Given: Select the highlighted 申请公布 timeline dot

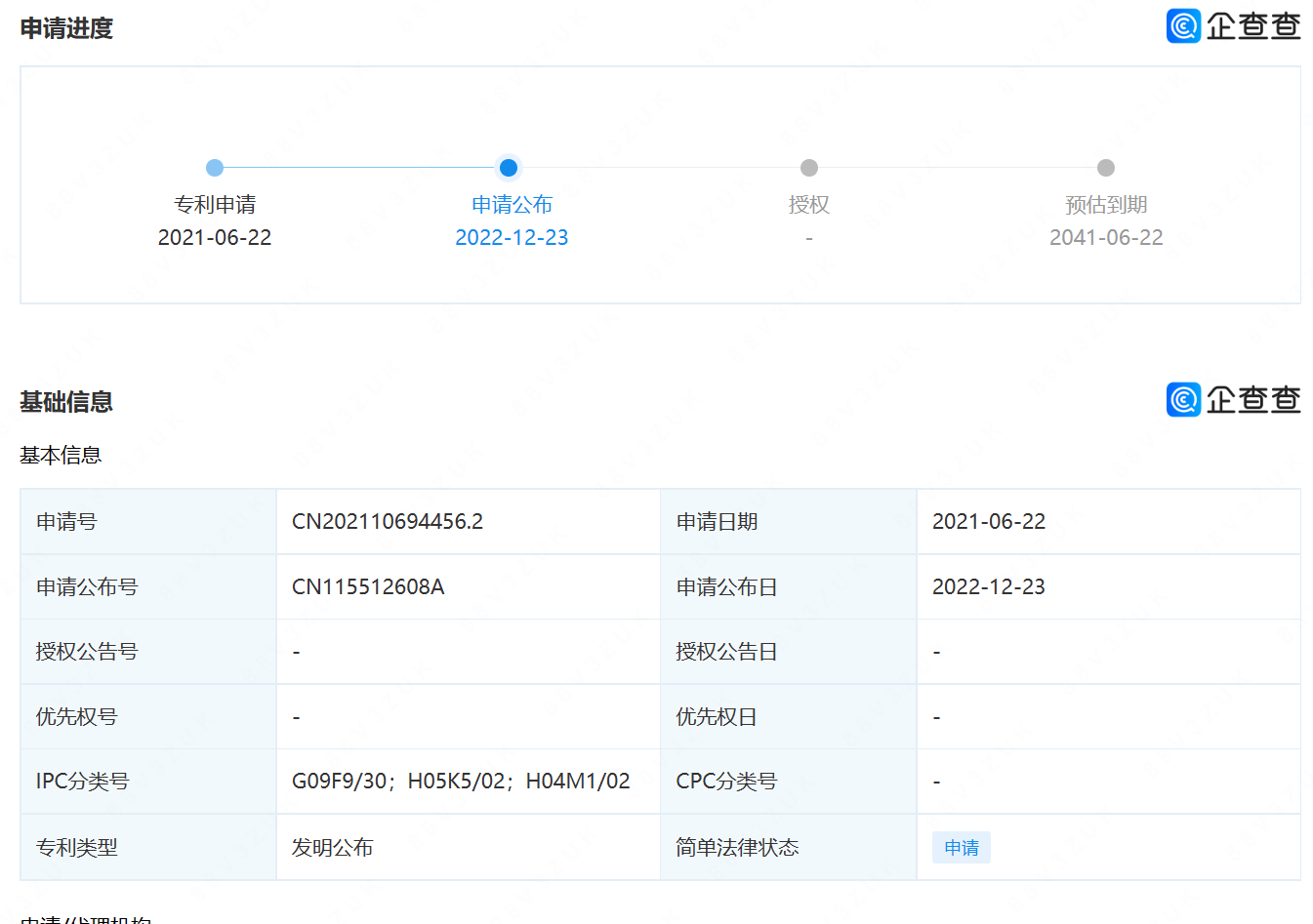Looking at the screenshot, I should (508, 168).
